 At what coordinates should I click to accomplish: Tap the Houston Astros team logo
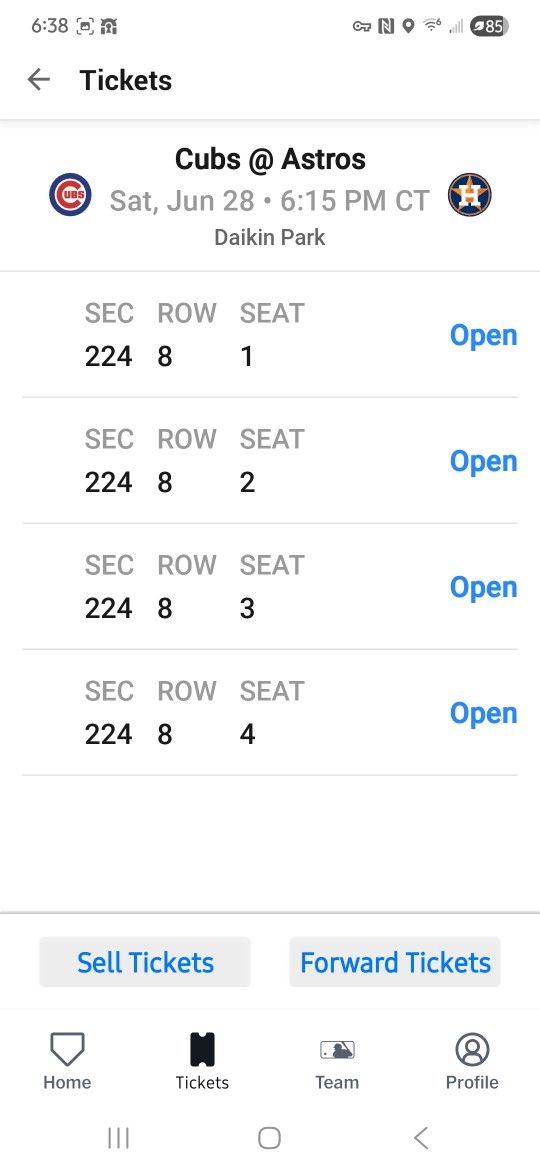[470, 195]
